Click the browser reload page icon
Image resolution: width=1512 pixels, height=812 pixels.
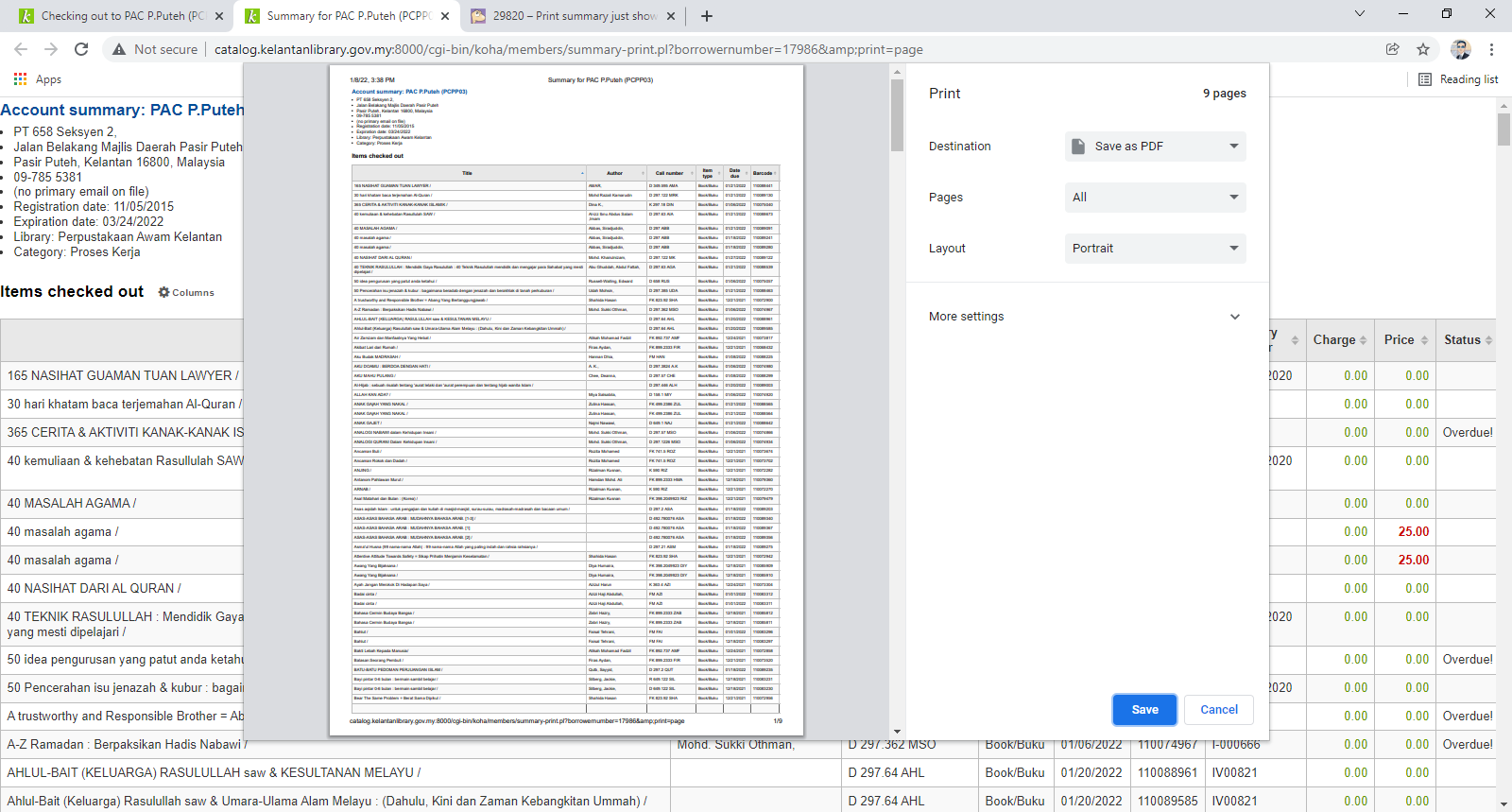pos(81,49)
